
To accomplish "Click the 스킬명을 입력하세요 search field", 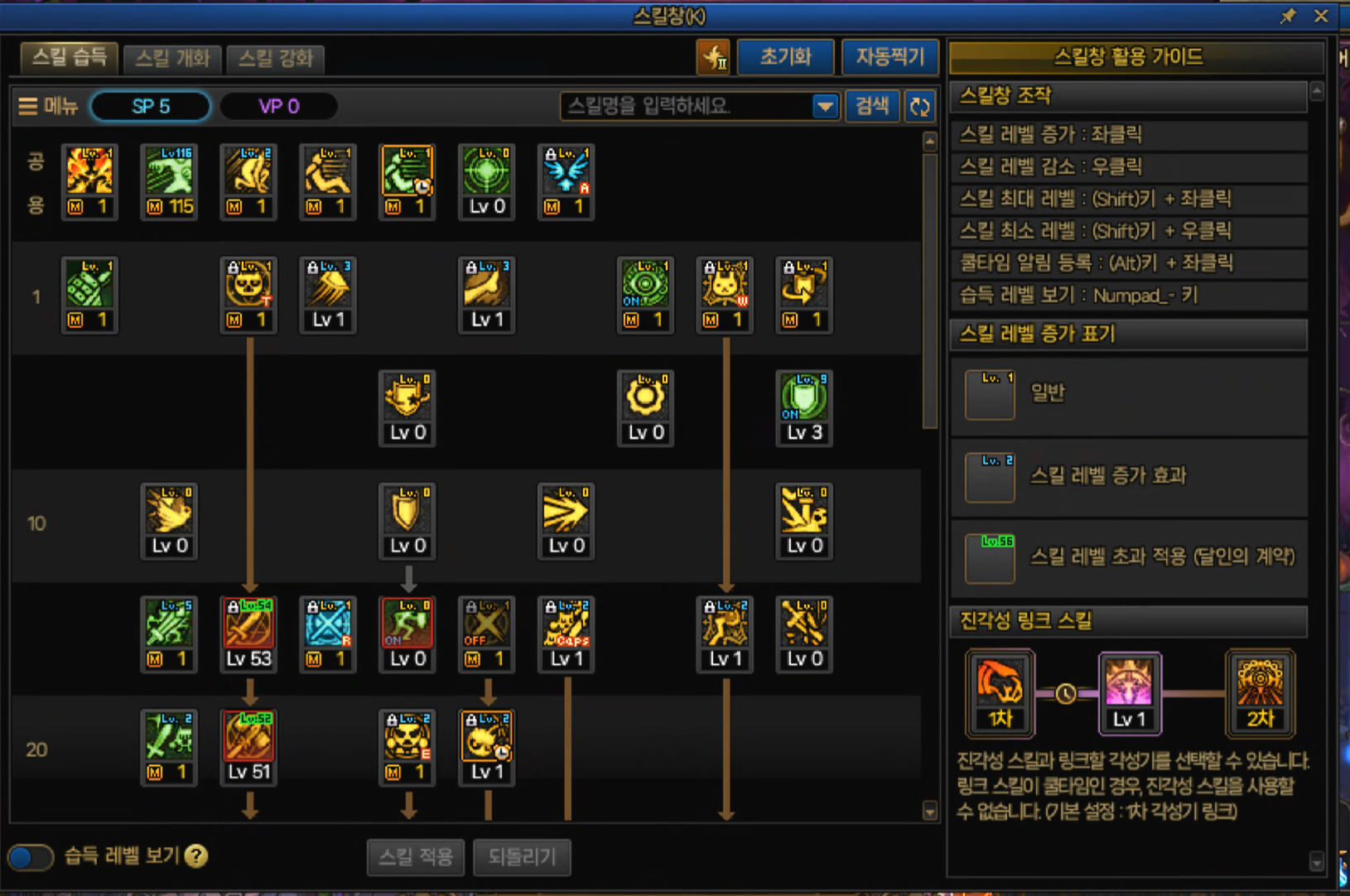I will coord(687,106).
